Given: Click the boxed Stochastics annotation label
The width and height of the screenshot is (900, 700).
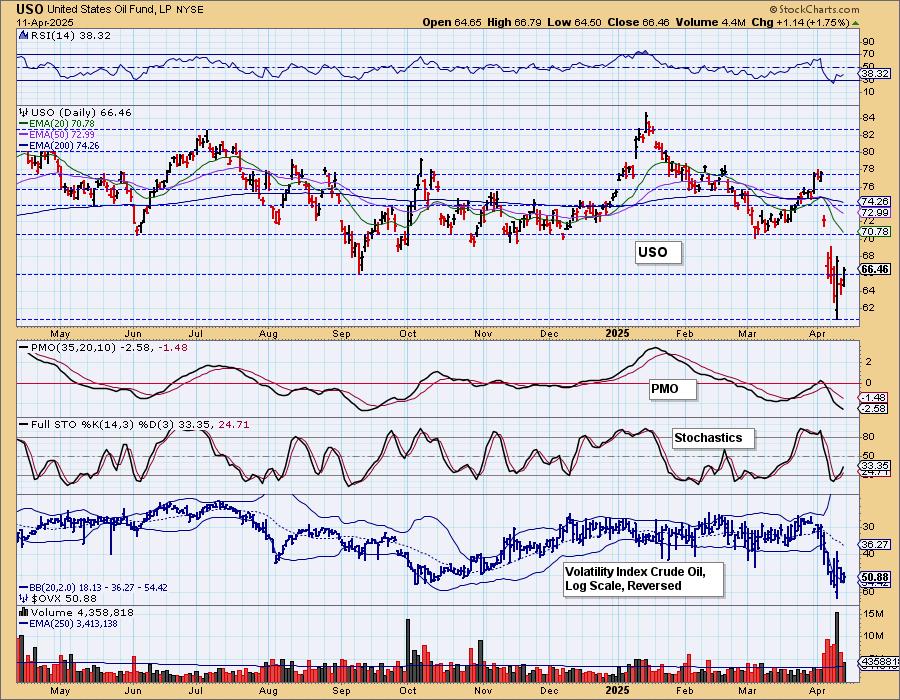Looking at the screenshot, I should pos(713,438).
